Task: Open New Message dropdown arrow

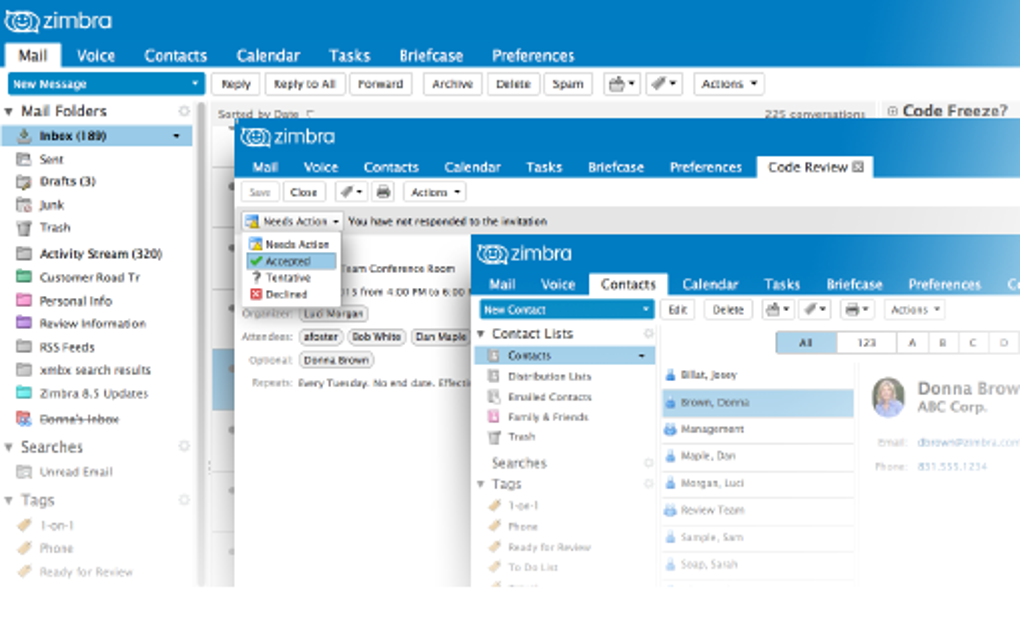Action: (x=195, y=84)
